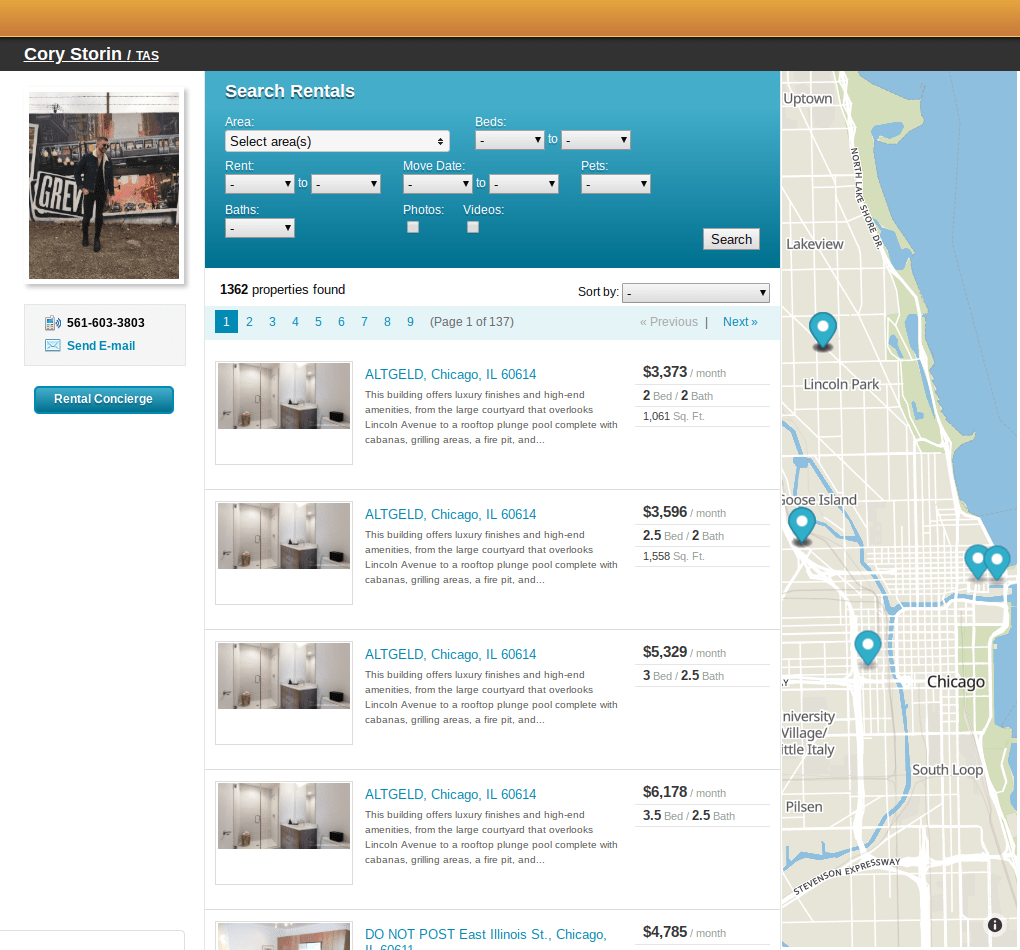Toggle the Videos checkbox

coord(473,227)
